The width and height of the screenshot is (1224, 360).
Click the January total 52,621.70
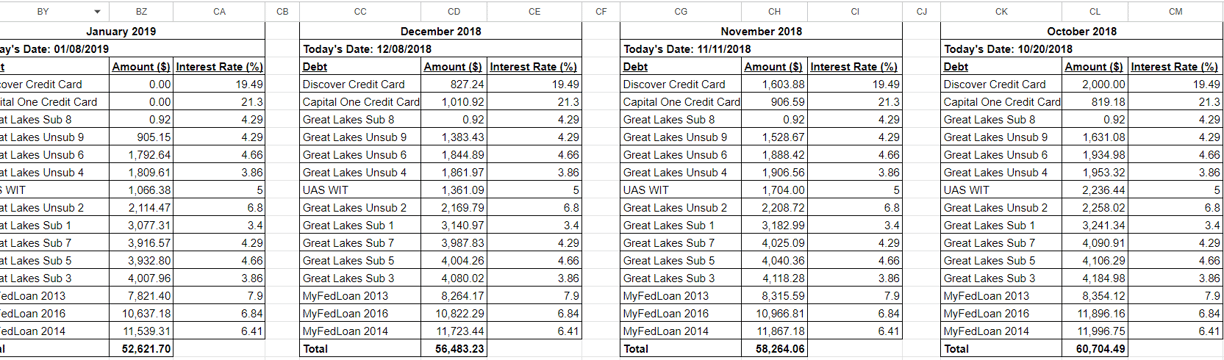[x=141, y=350]
